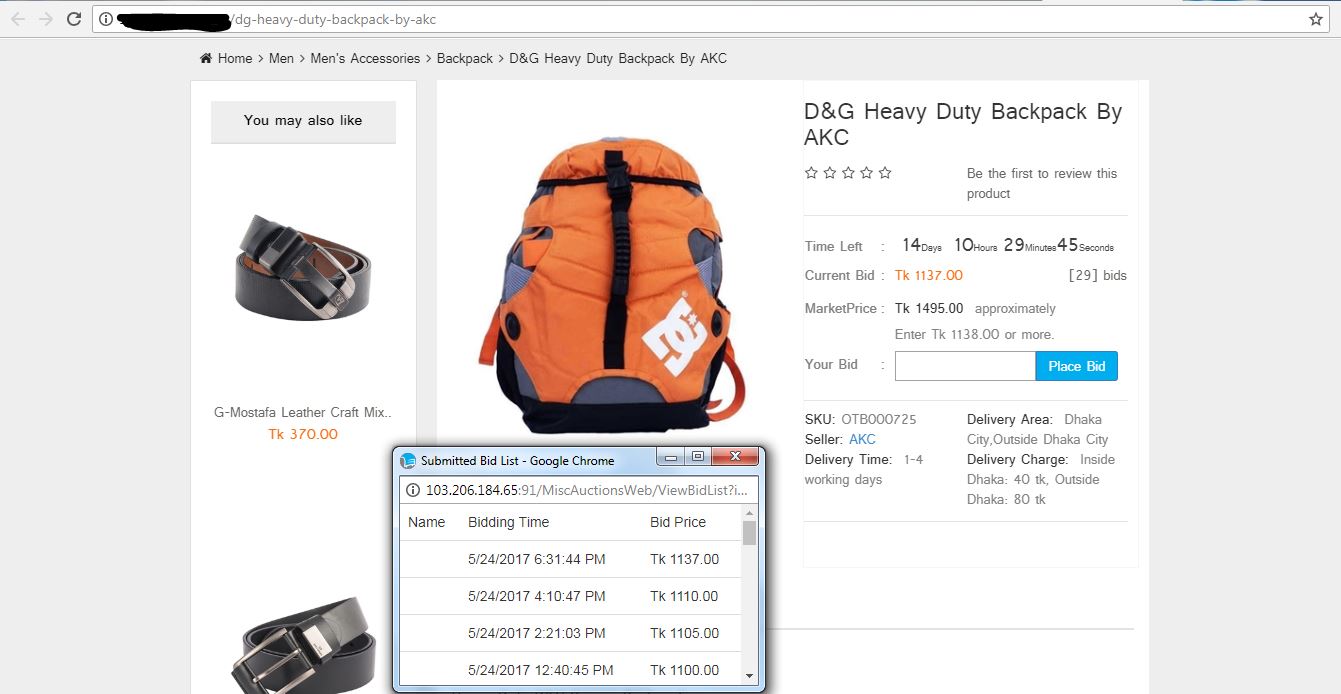Image resolution: width=1341 pixels, height=694 pixels.
Task: Select bid row 5/24/2017 6:31:44 PM
Action: [x=570, y=559]
